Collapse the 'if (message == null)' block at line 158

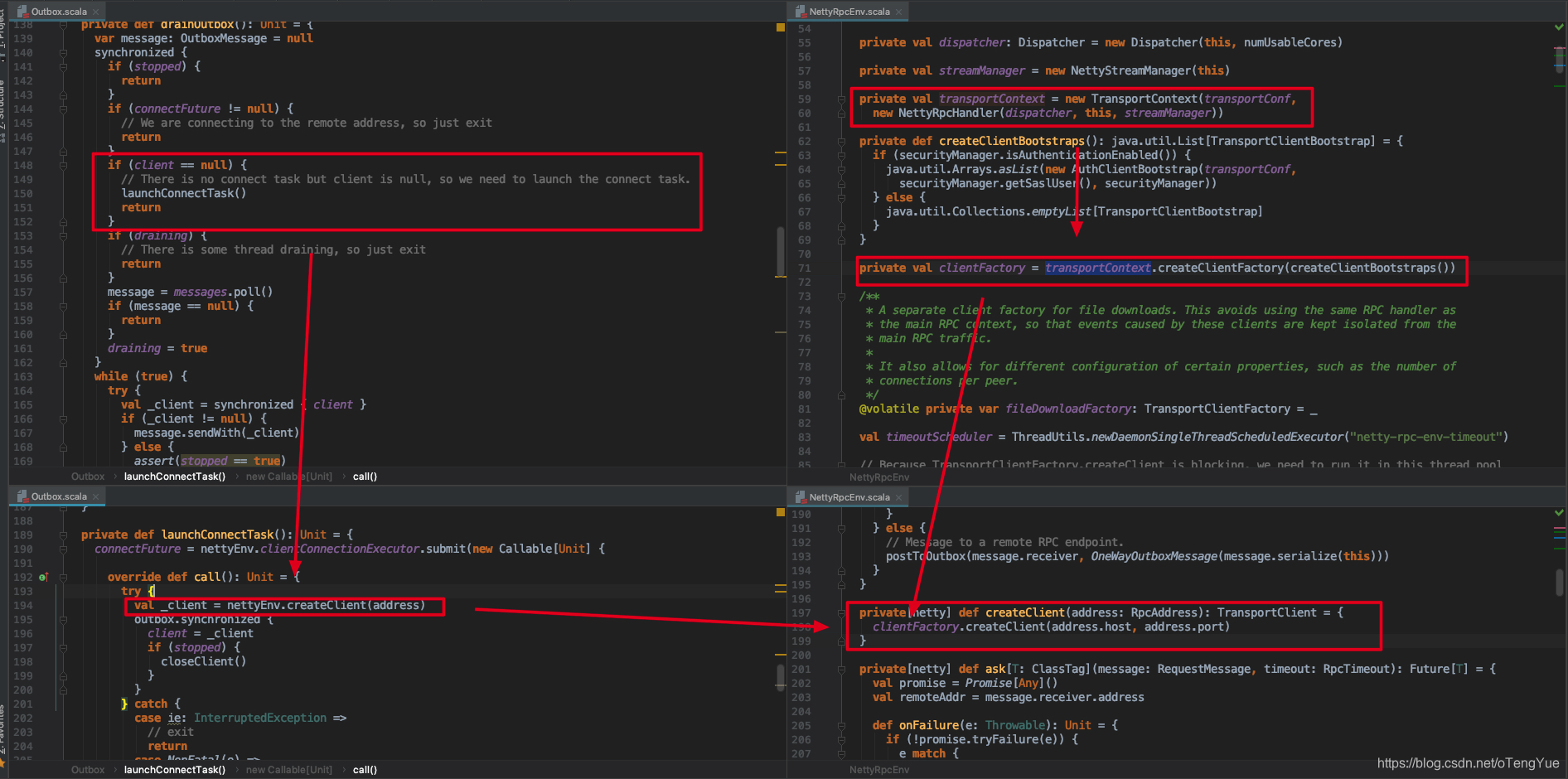[x=63, y=306]
